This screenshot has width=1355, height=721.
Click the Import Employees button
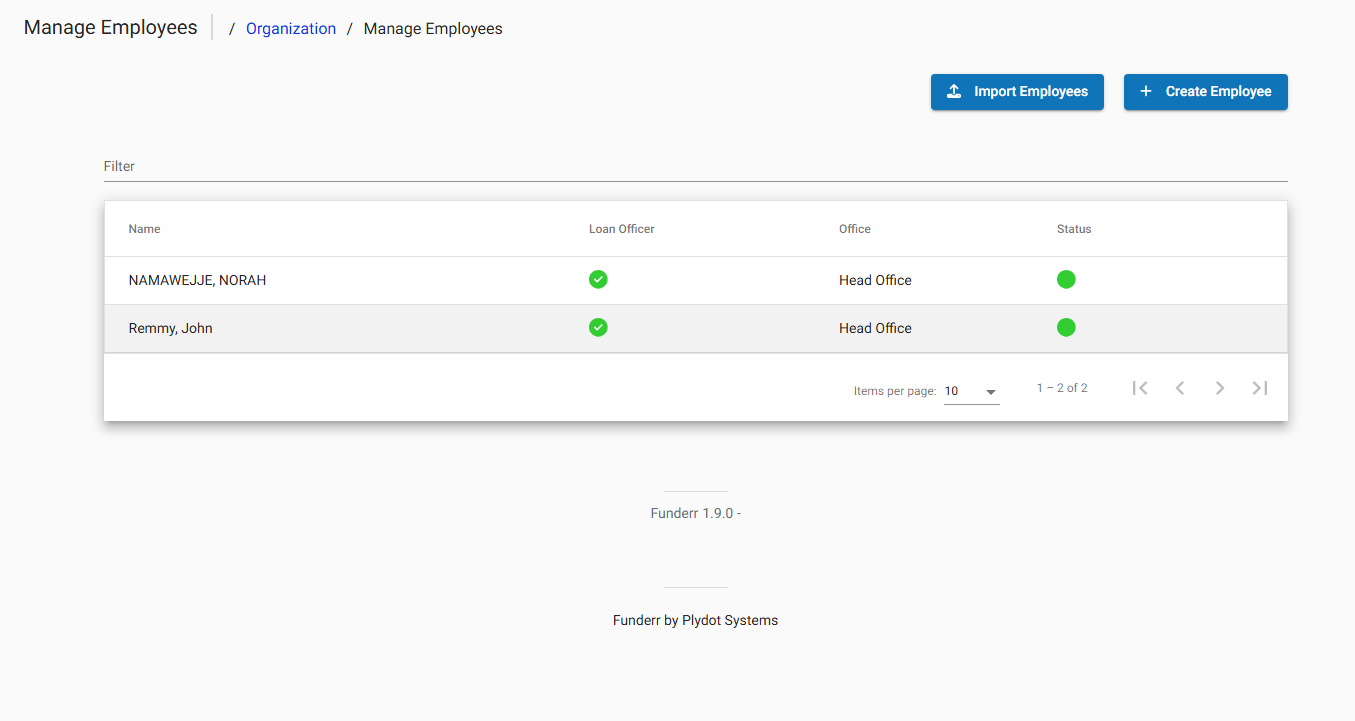tap(1017, 91)
